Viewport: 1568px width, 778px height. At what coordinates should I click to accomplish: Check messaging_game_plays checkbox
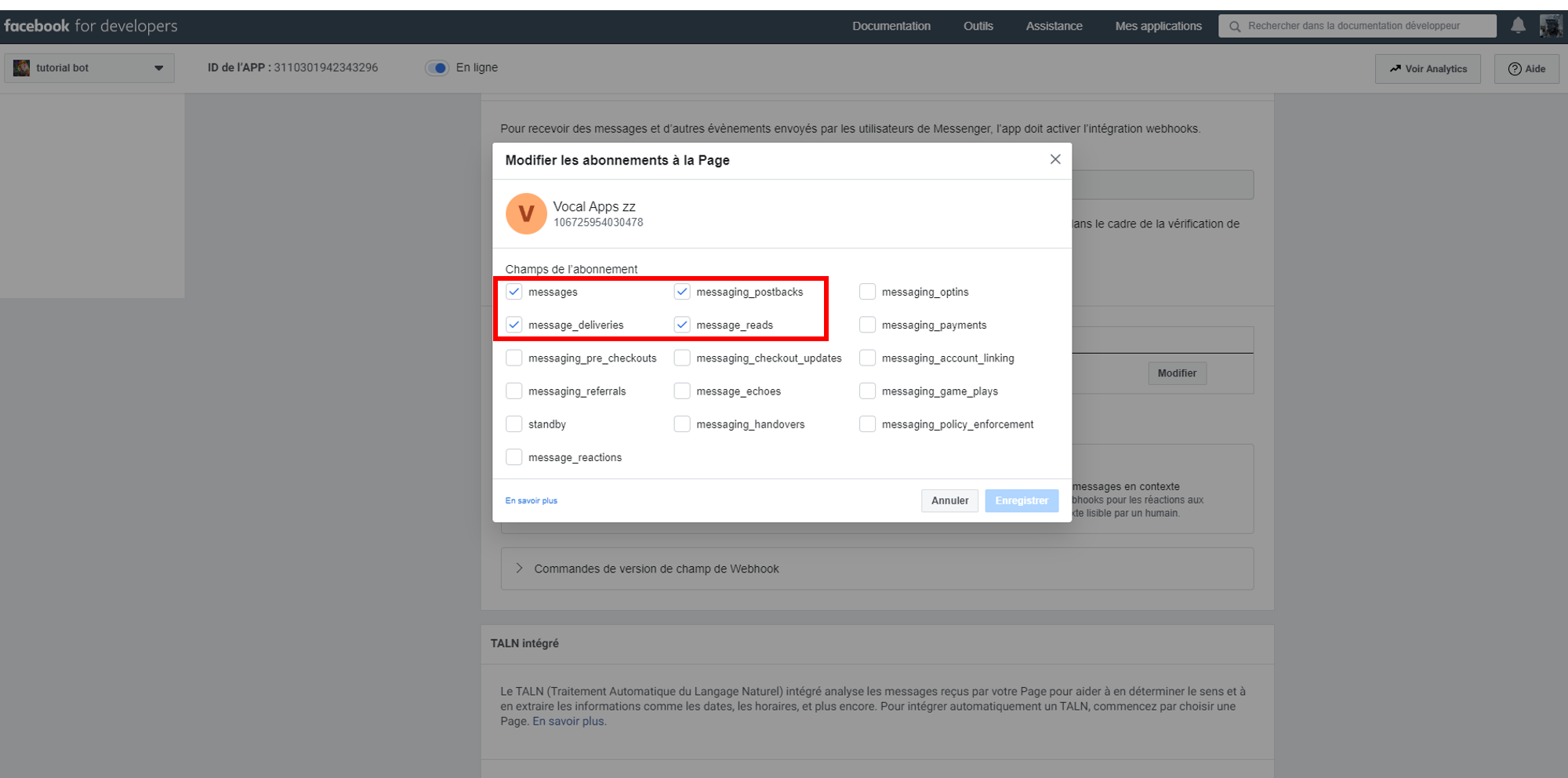(867, 391)
